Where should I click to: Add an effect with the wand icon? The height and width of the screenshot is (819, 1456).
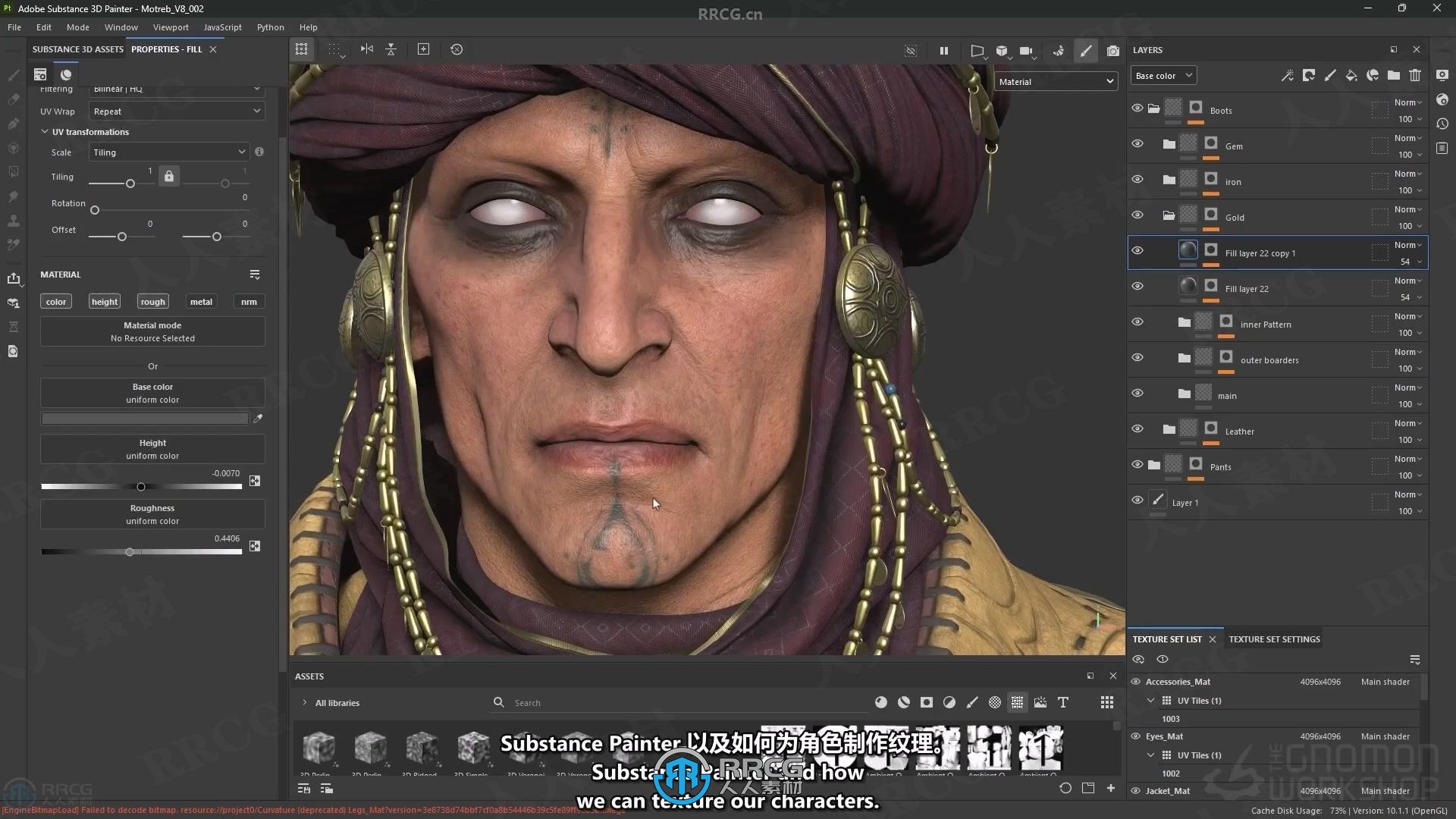click(1288, 75)
